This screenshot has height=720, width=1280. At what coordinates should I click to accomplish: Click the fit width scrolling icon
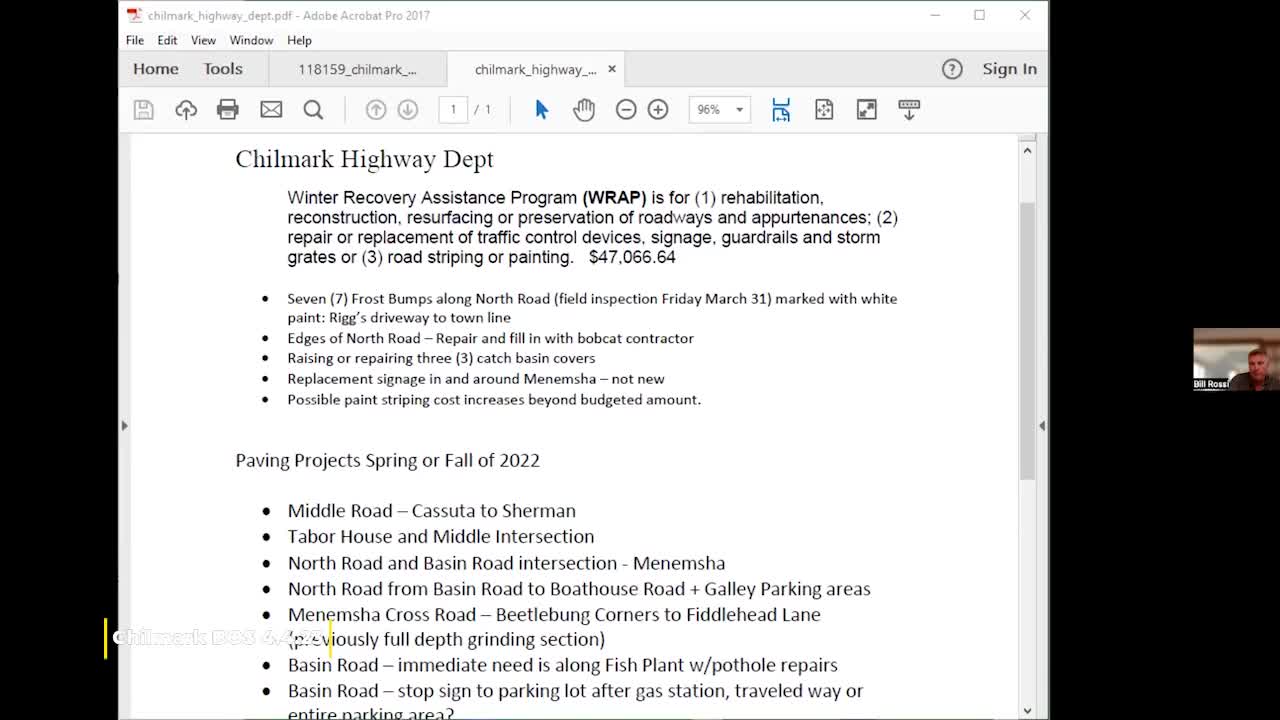781,110
